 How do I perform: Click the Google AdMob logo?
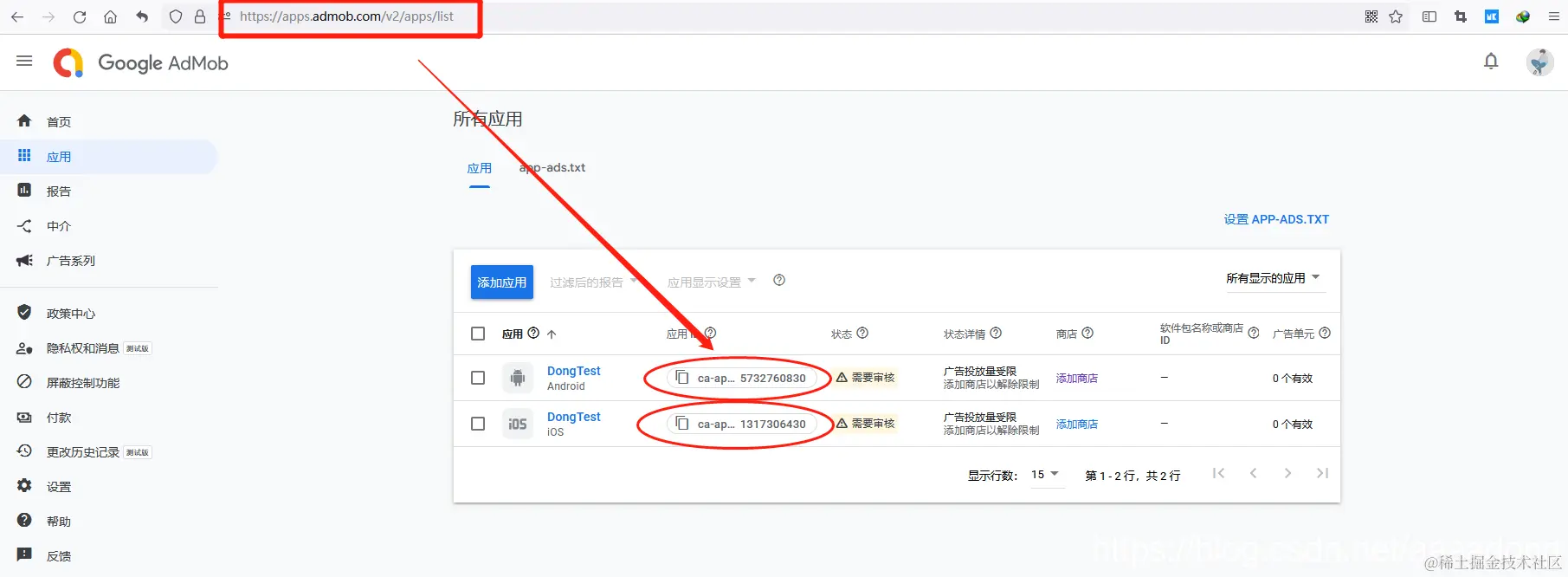click(x=140, y=62)
